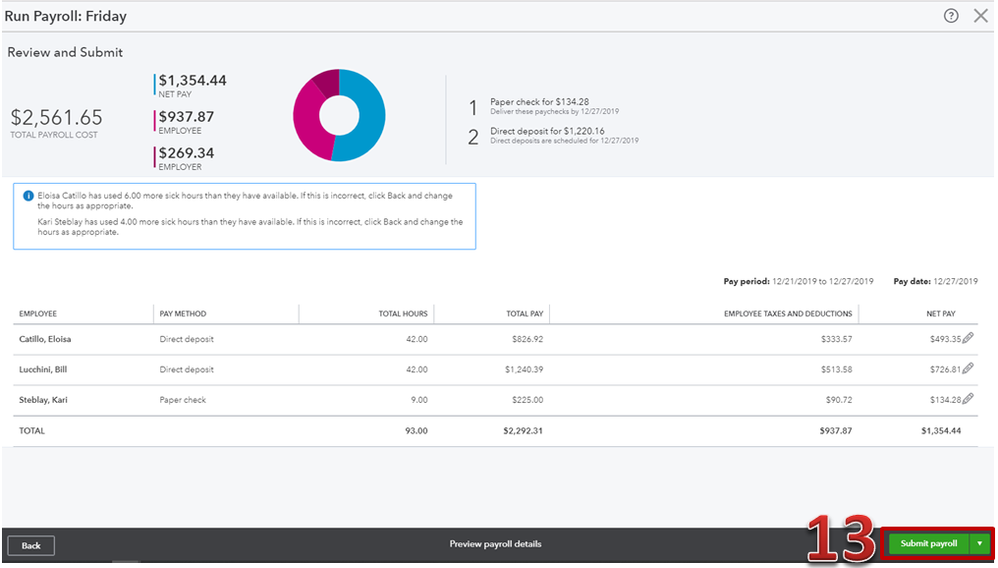This screenshot has height=568, width=998.
Task: Select the Net Pay column header
Action: coord(941,314)
